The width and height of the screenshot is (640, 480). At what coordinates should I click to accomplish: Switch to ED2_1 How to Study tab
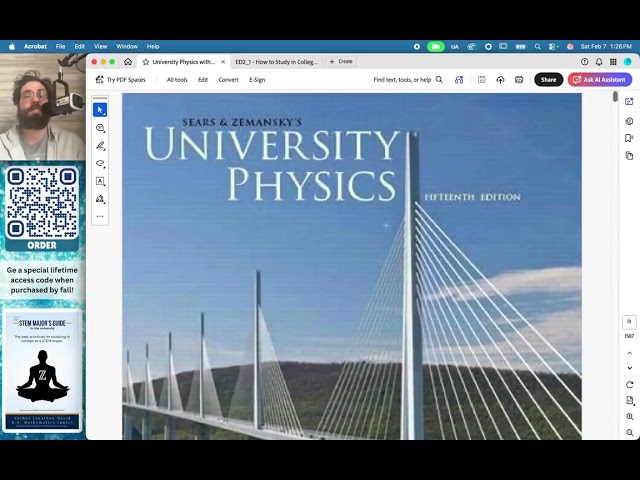point(276,62)
